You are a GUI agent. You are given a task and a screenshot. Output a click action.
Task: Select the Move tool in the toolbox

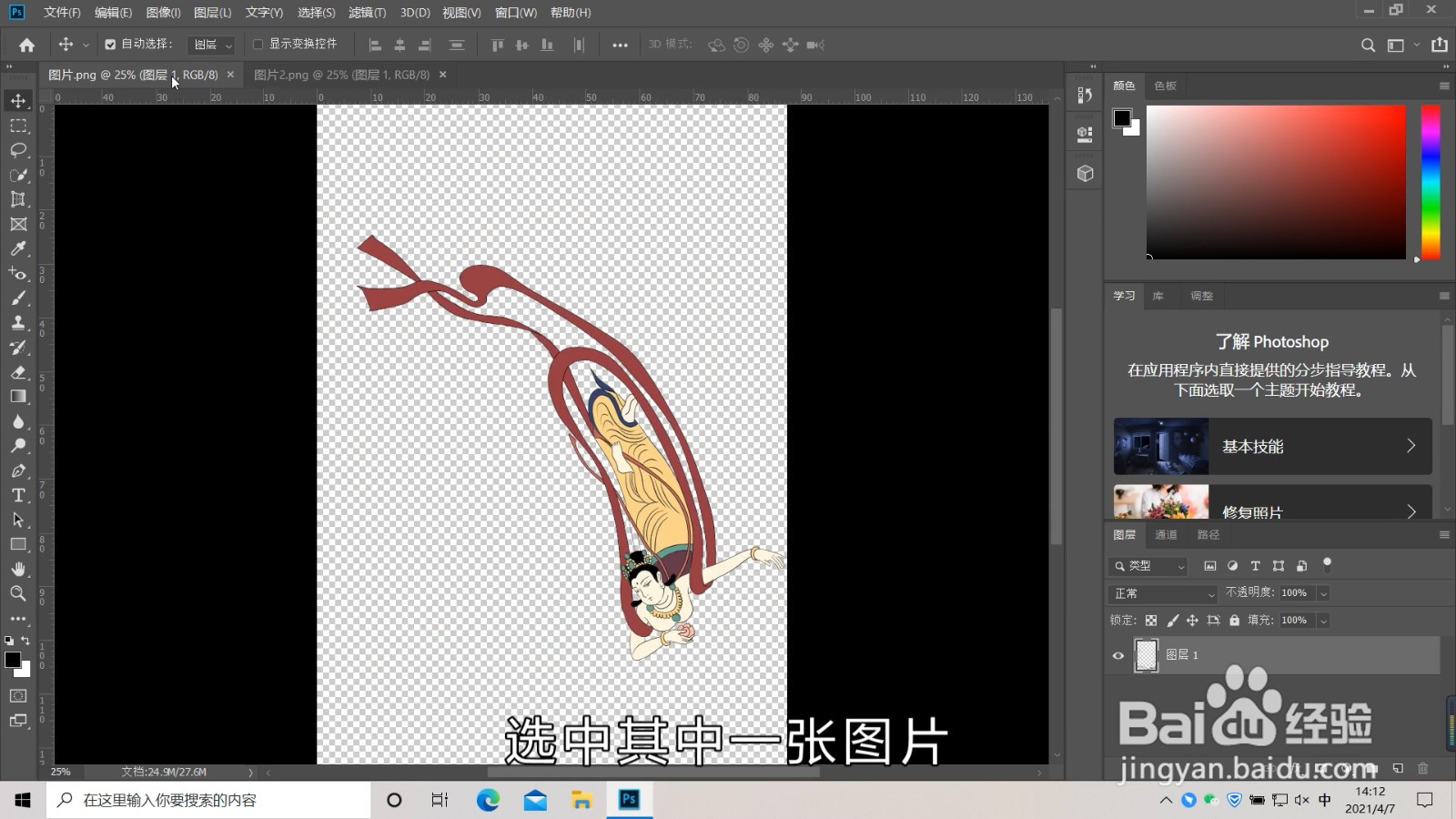coord(18,100)
